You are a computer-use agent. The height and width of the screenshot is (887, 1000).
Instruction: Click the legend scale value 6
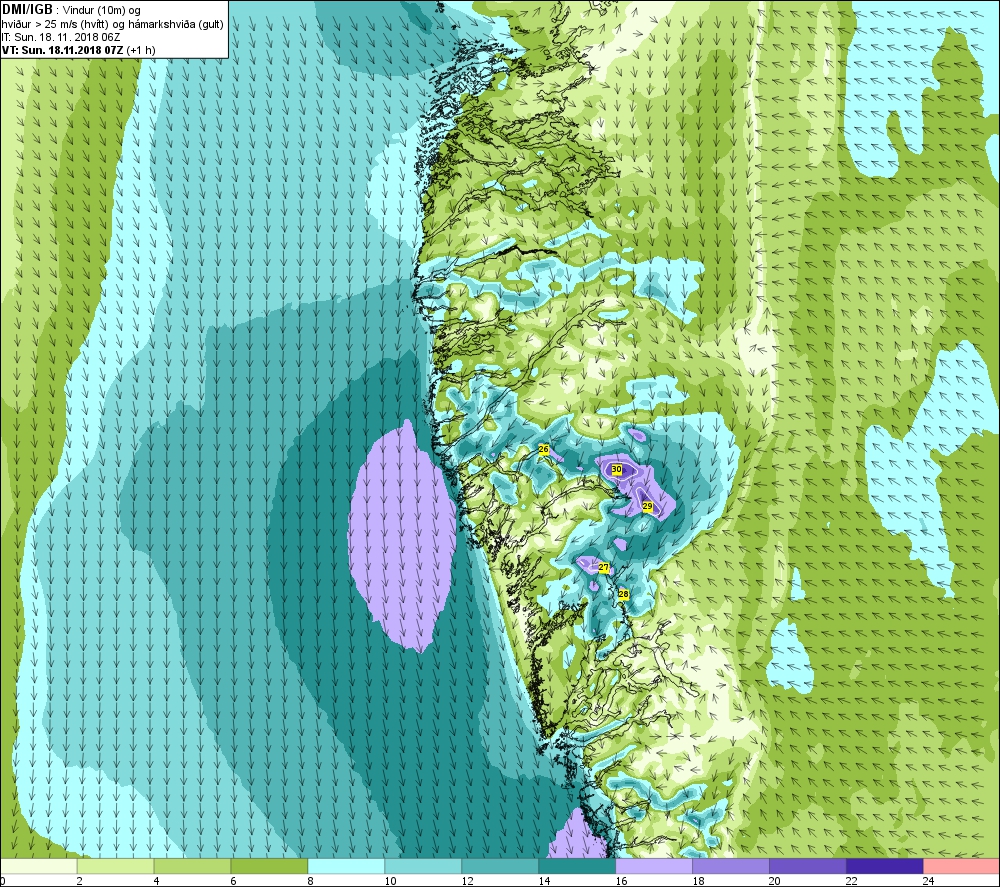[x=233, y=881]
